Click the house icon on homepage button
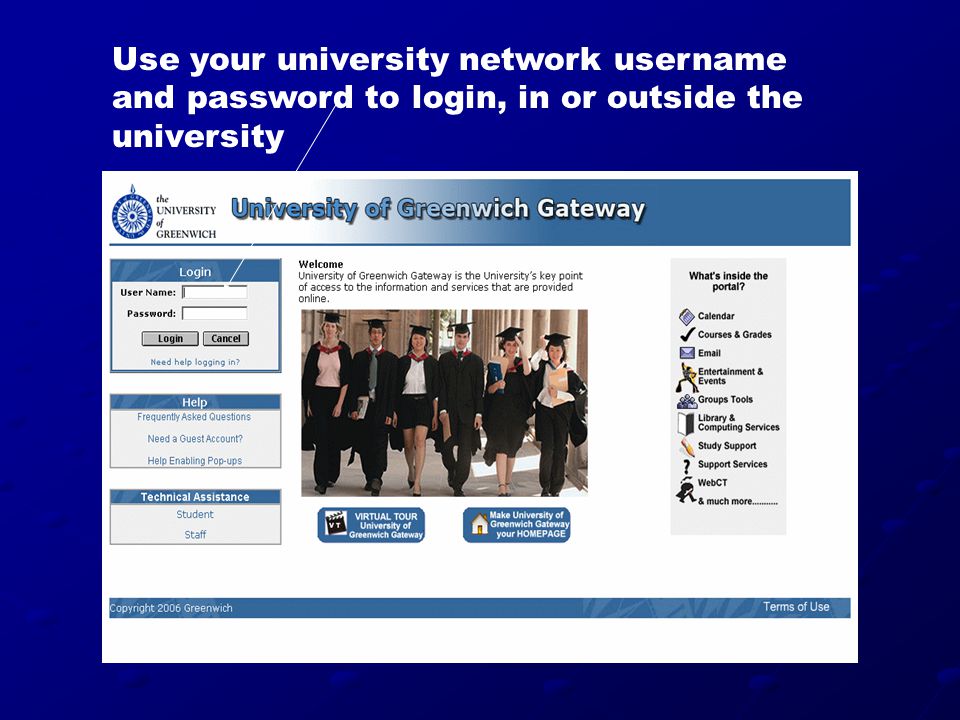Screen dimensions: 960x720 tap(479, 524)
